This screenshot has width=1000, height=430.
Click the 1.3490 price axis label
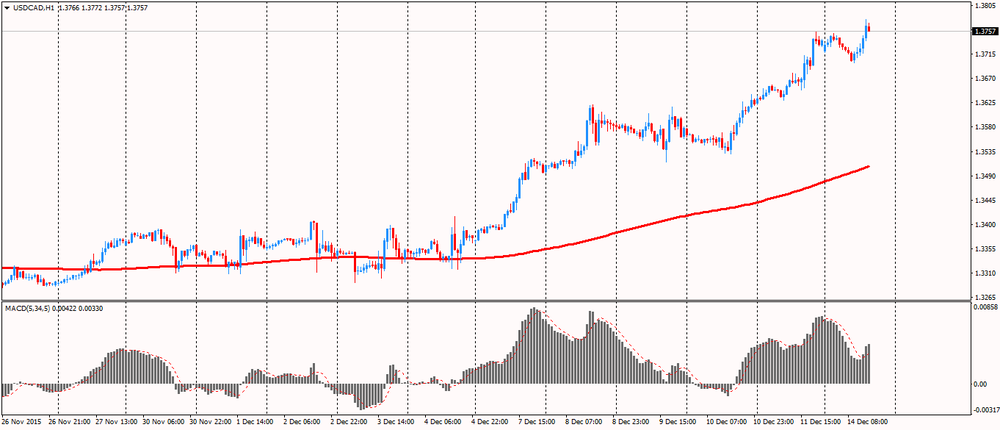click(x=984, y=176)
